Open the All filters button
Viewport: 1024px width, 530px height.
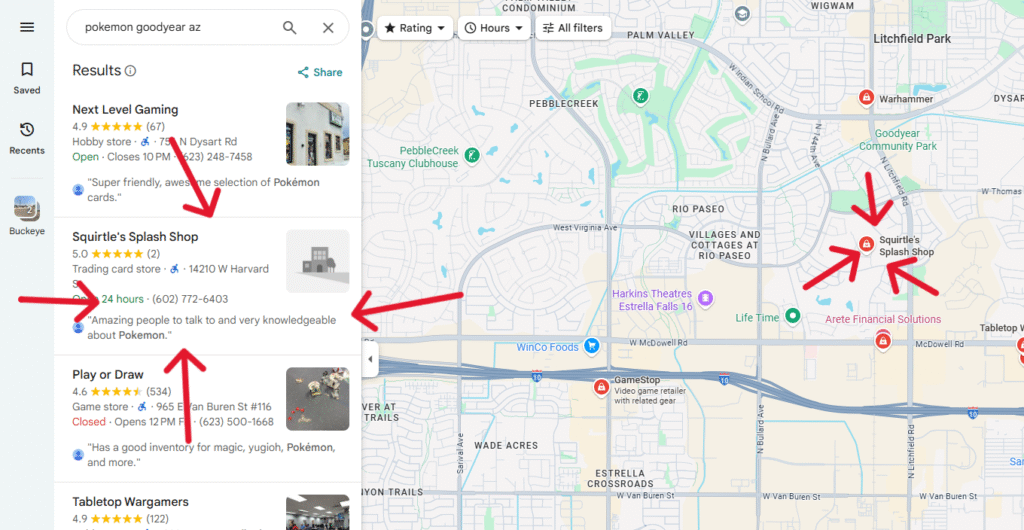click(573, 28)
